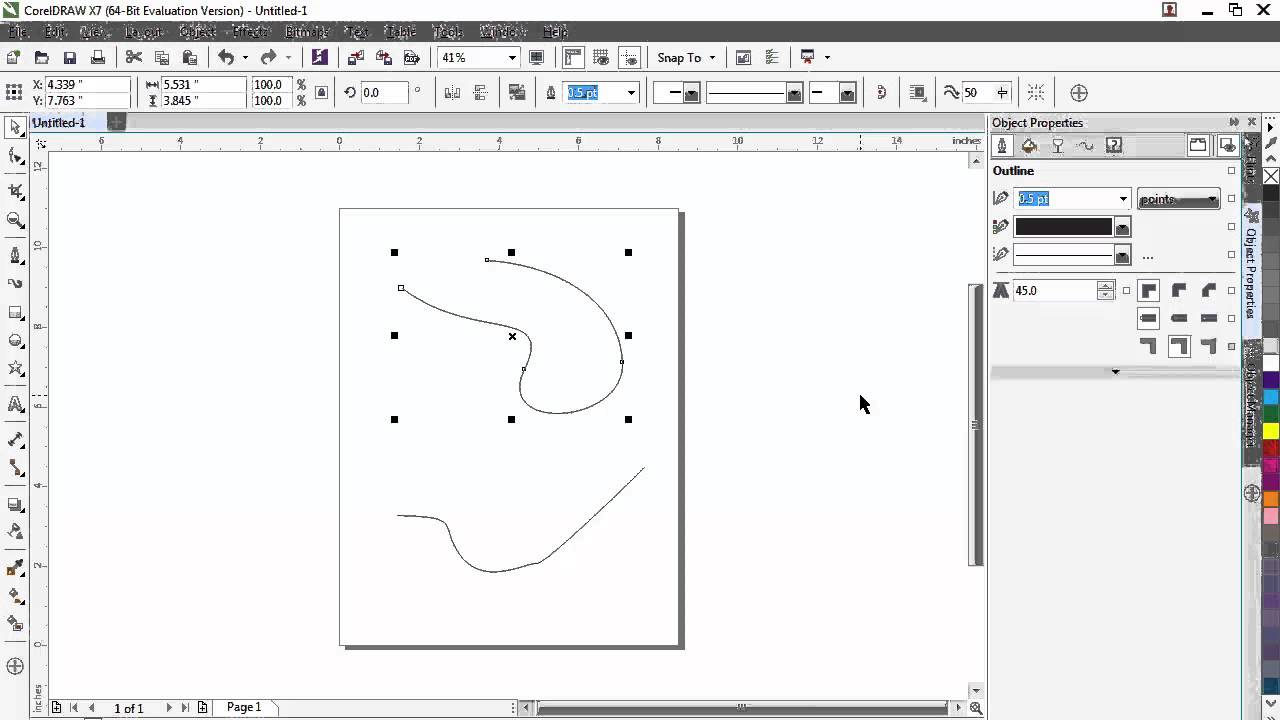1280x720 pixels.
Task: Click the Undo button
Action: click(x=226, y=58)
